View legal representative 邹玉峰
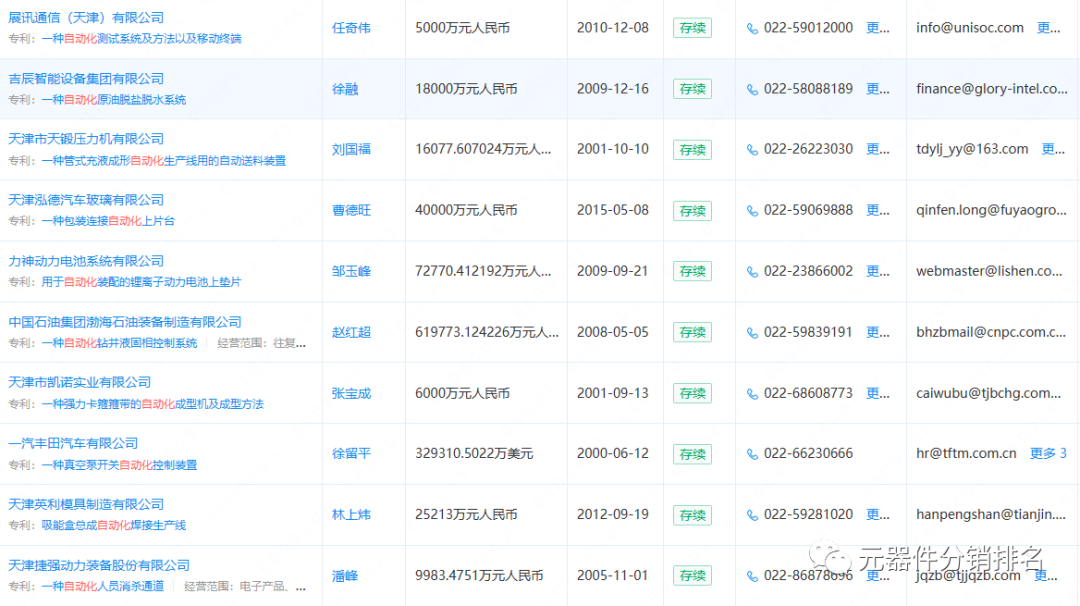Image resolution: width=1080 pixels, height=606 pixels. click(x=351, y=271)
